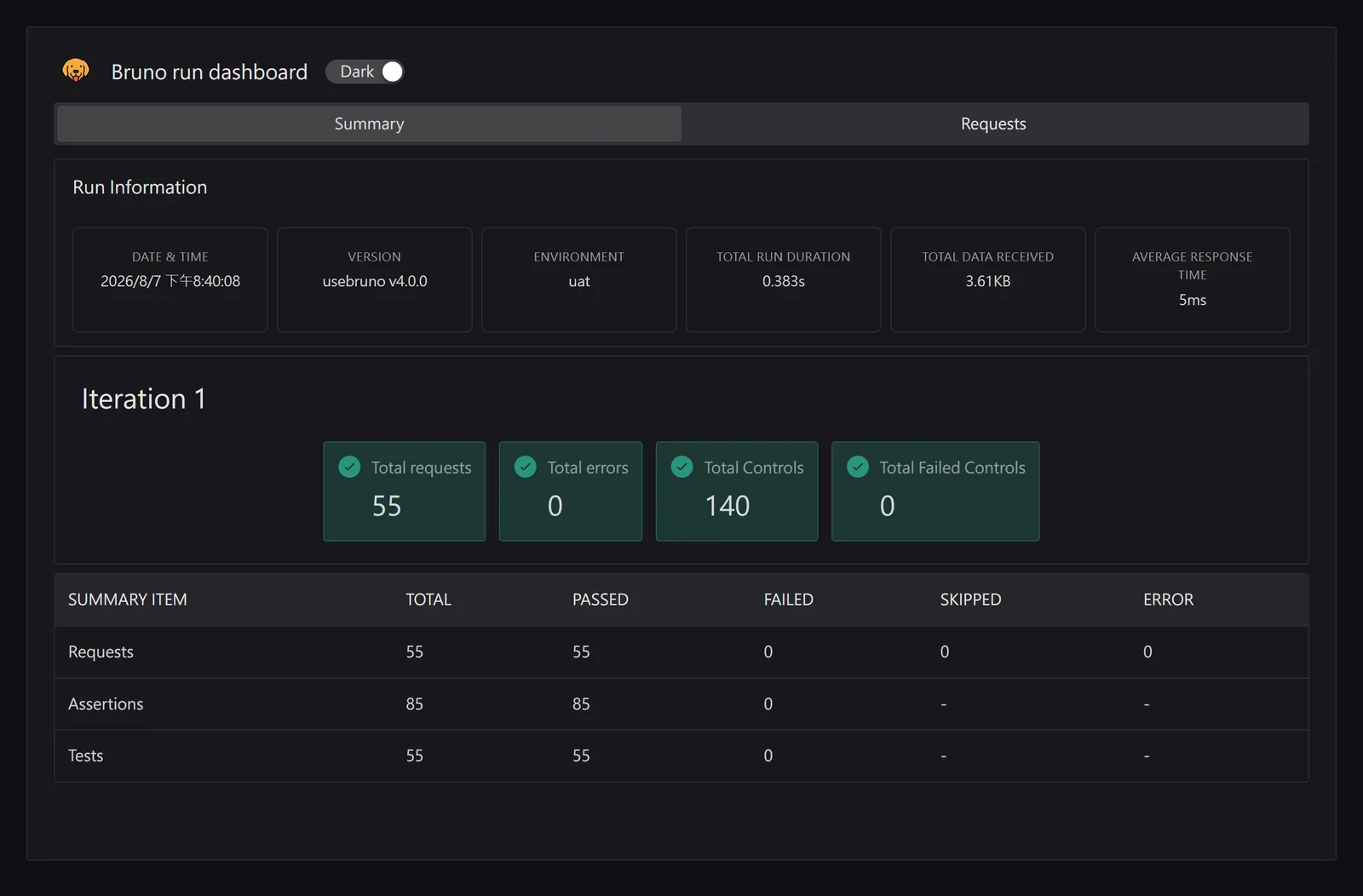Select the Total Controls value 140
Image resolution: width=1363 pixels, height=896 pixels.
pos(728,506)
